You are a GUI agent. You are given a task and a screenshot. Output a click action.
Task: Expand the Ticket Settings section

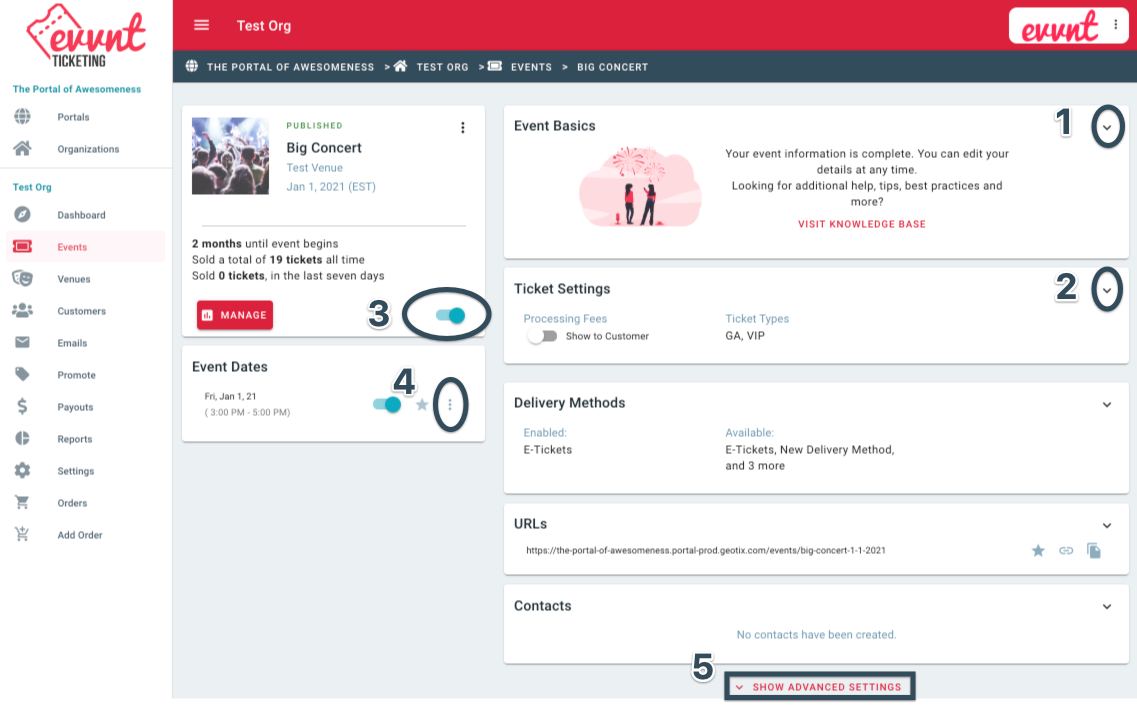1107,290
